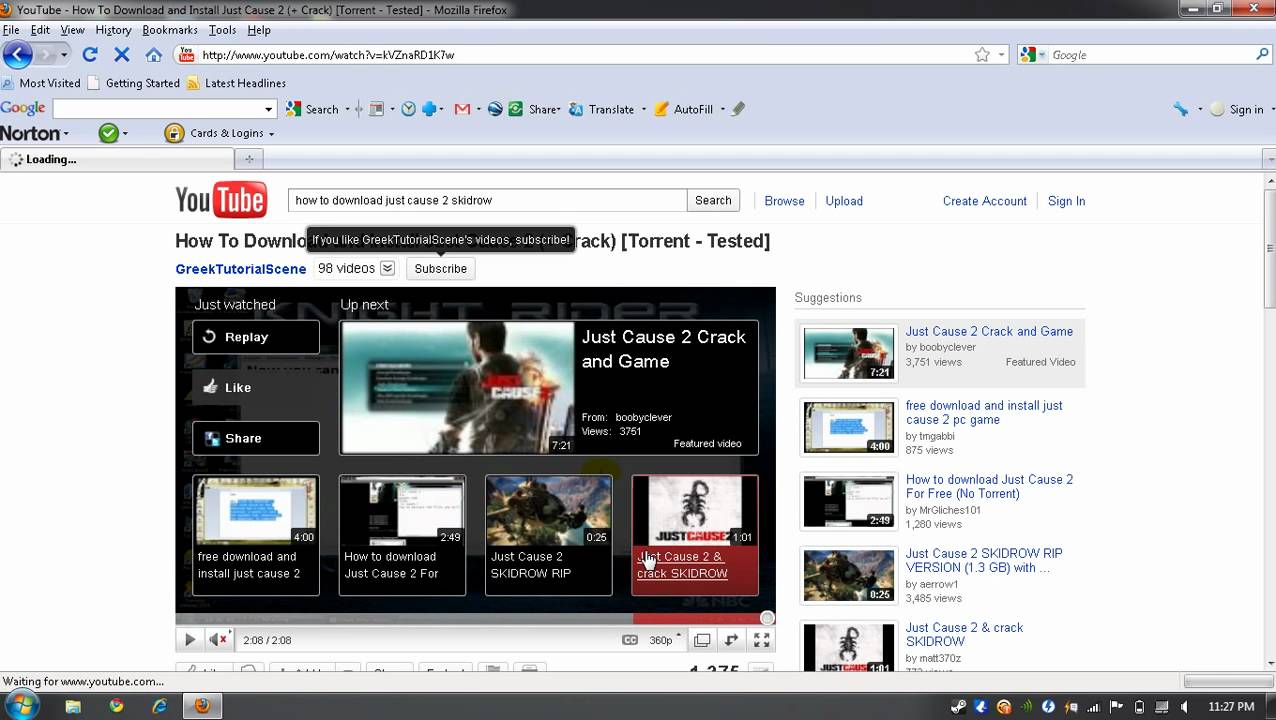Open the Google Toolbar search box dropdown

pos(268,109)
